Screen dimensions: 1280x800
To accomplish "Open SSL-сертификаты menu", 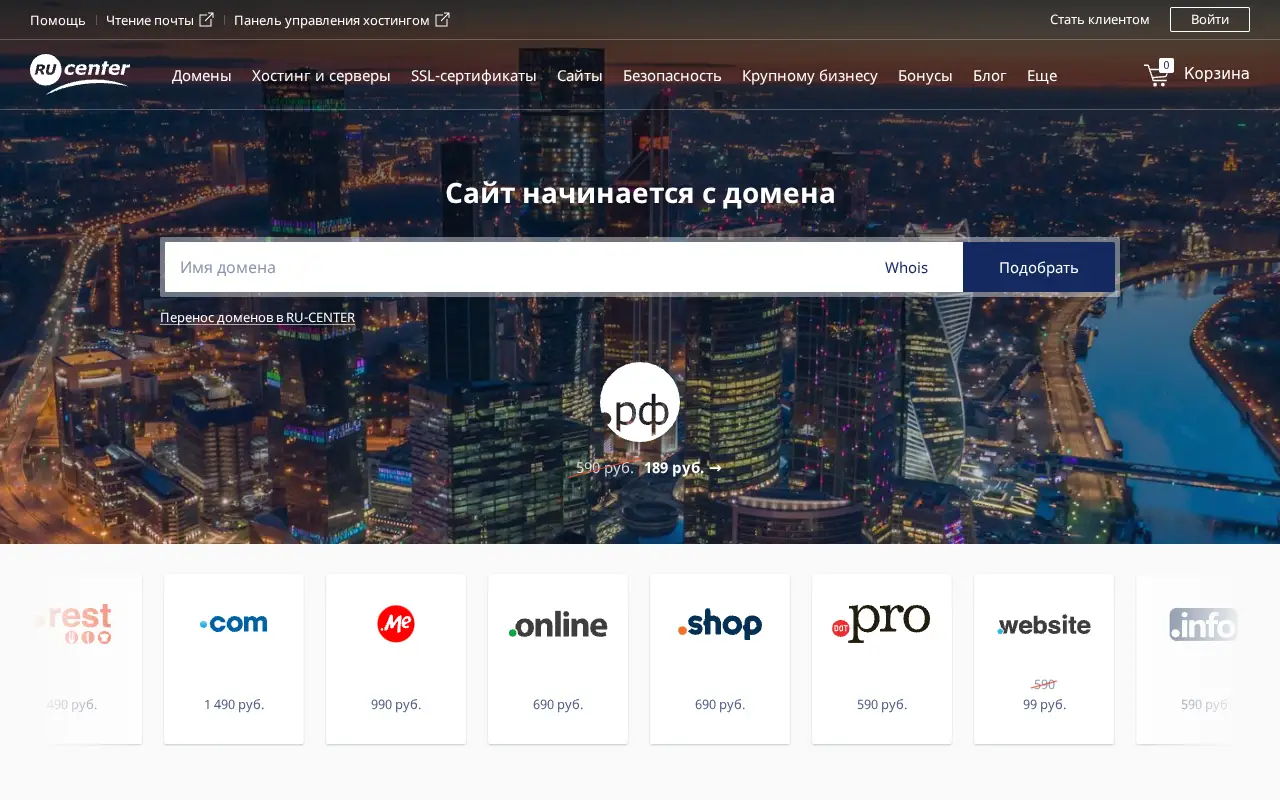I will point(474,75).
